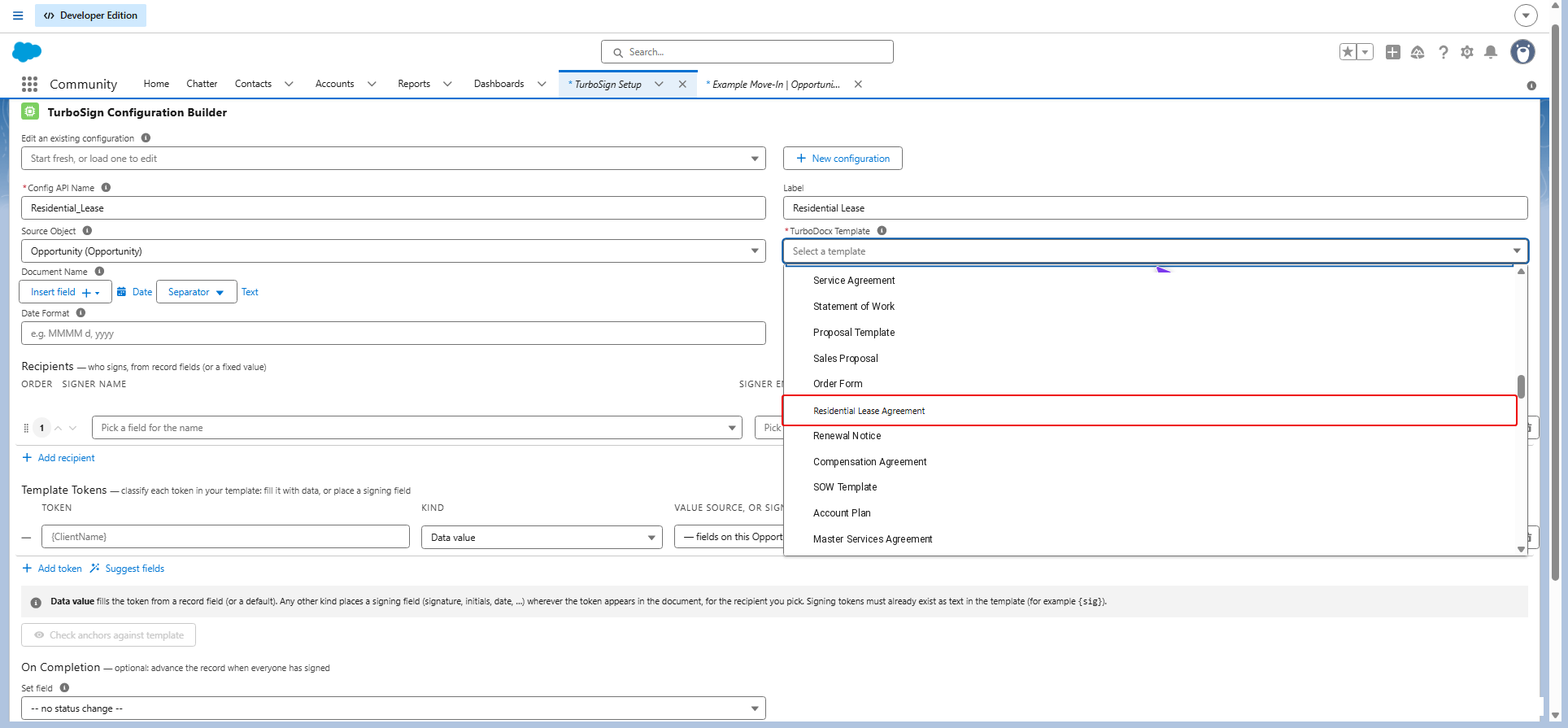Show info tooltip for Config API Name
This screenshot has height=728, width=1568.
pyautogui.click(x=106, y=188)
